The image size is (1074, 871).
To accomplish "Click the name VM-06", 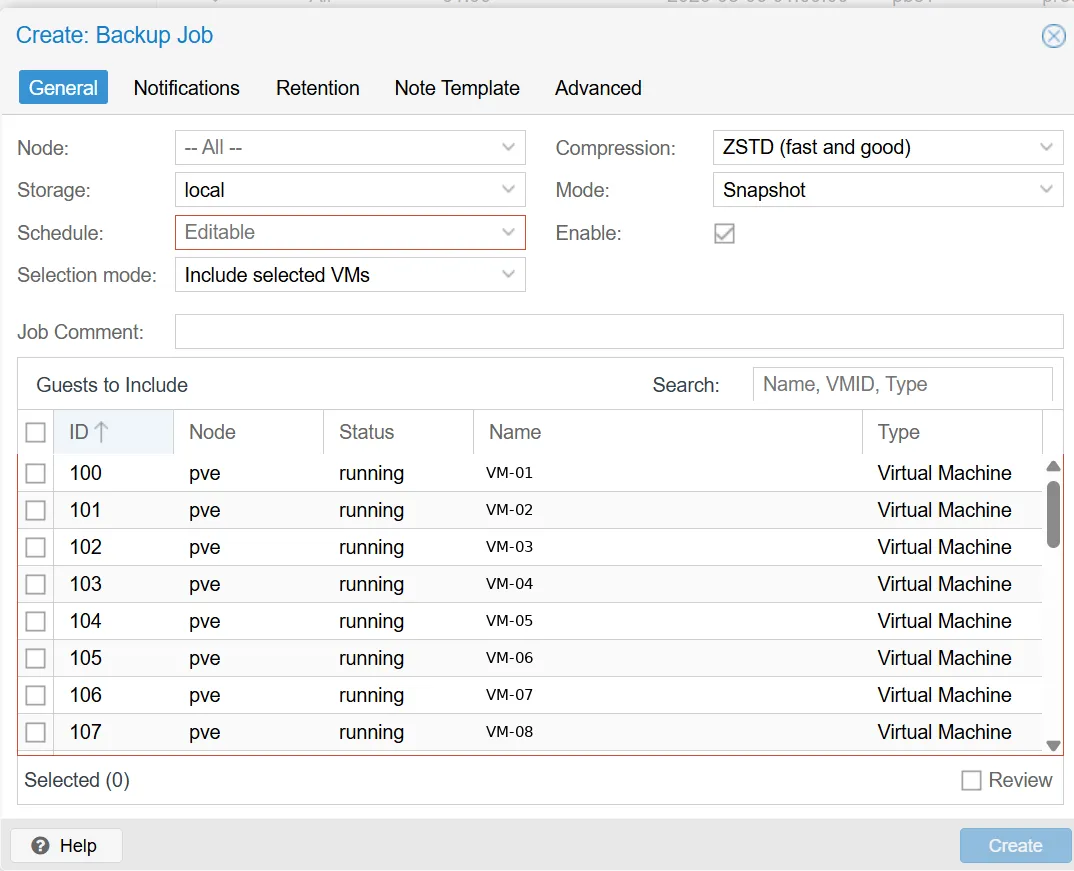I will point(510,657).
